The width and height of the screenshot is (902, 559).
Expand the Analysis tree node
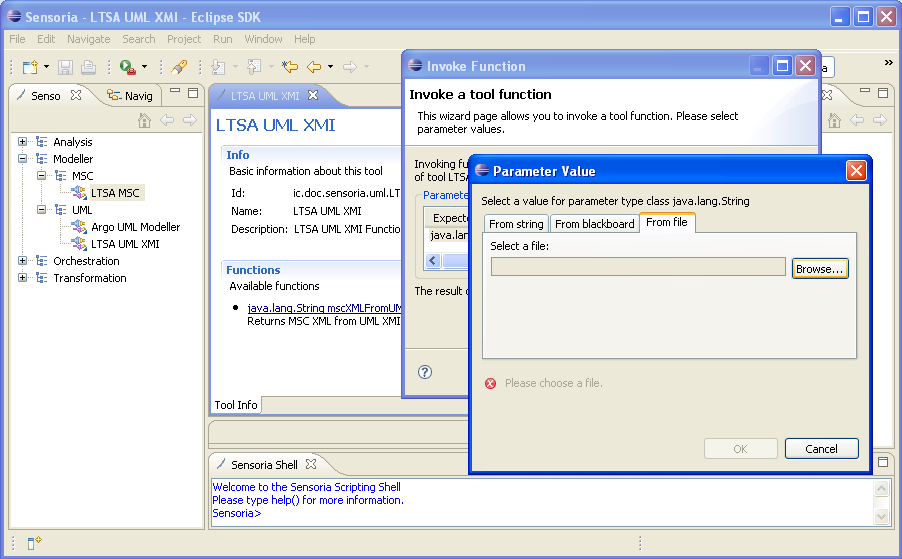pyautogui.click(x=22, y=141)
